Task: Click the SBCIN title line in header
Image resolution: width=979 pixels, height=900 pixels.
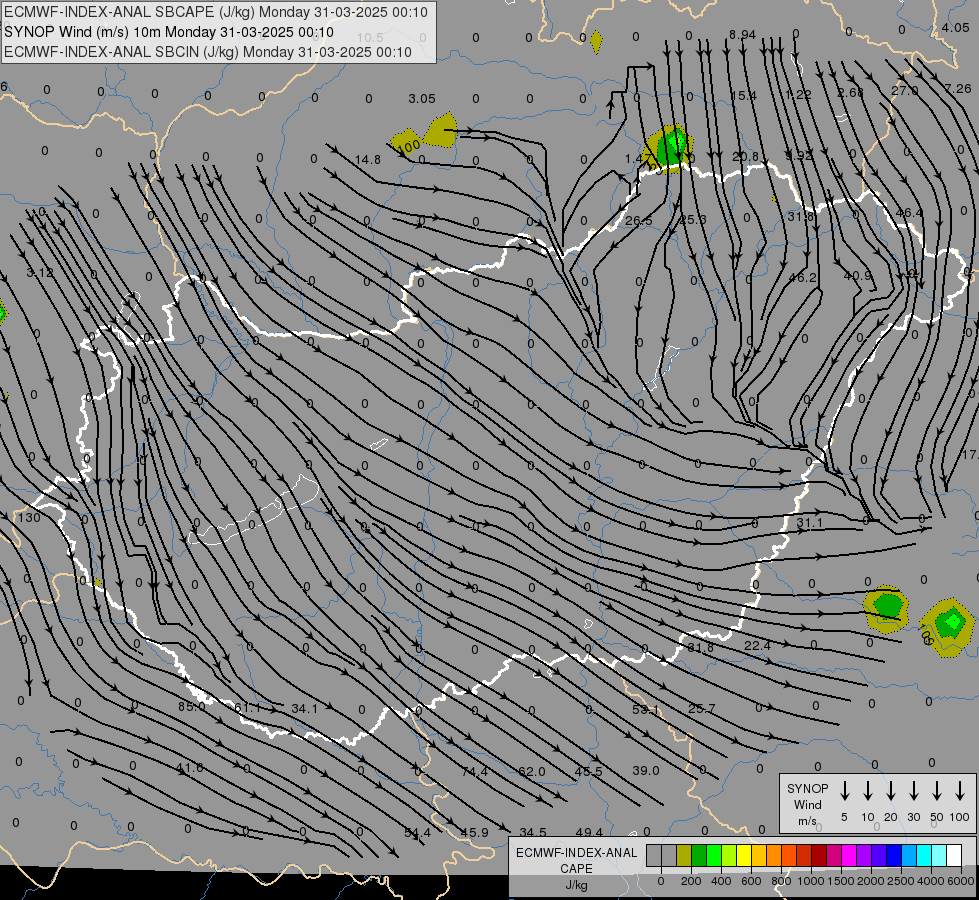Action: tap(208, 52)
